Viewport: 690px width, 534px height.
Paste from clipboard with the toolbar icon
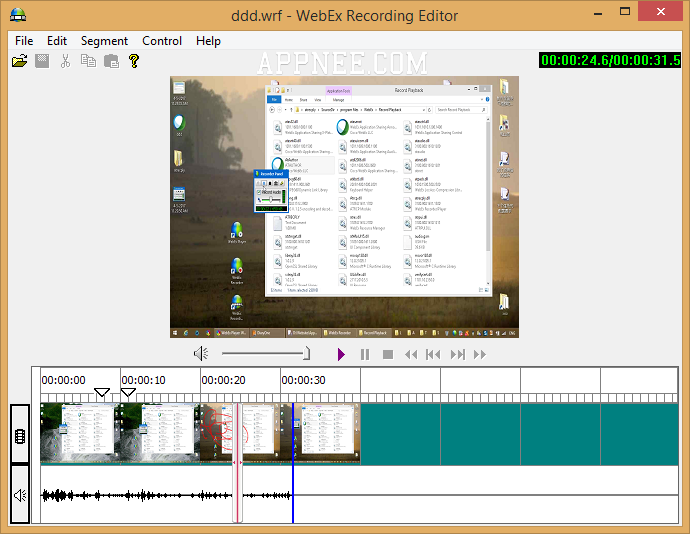(111, 61)
